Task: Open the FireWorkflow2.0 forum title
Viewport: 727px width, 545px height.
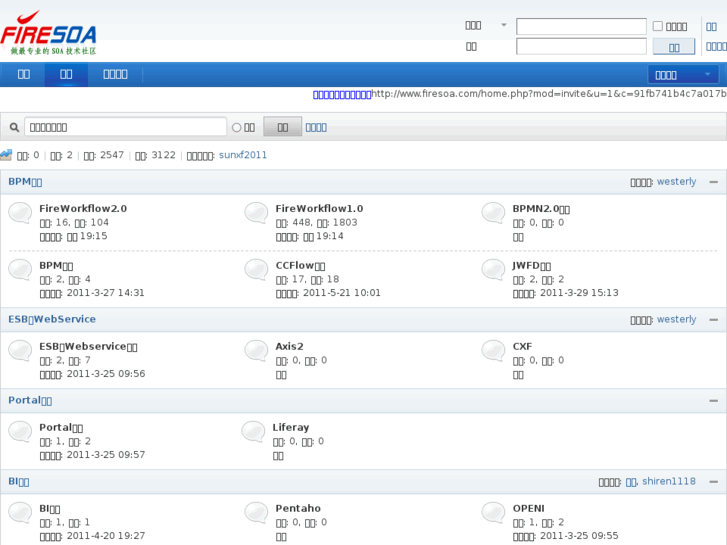Action: point(83,209)
